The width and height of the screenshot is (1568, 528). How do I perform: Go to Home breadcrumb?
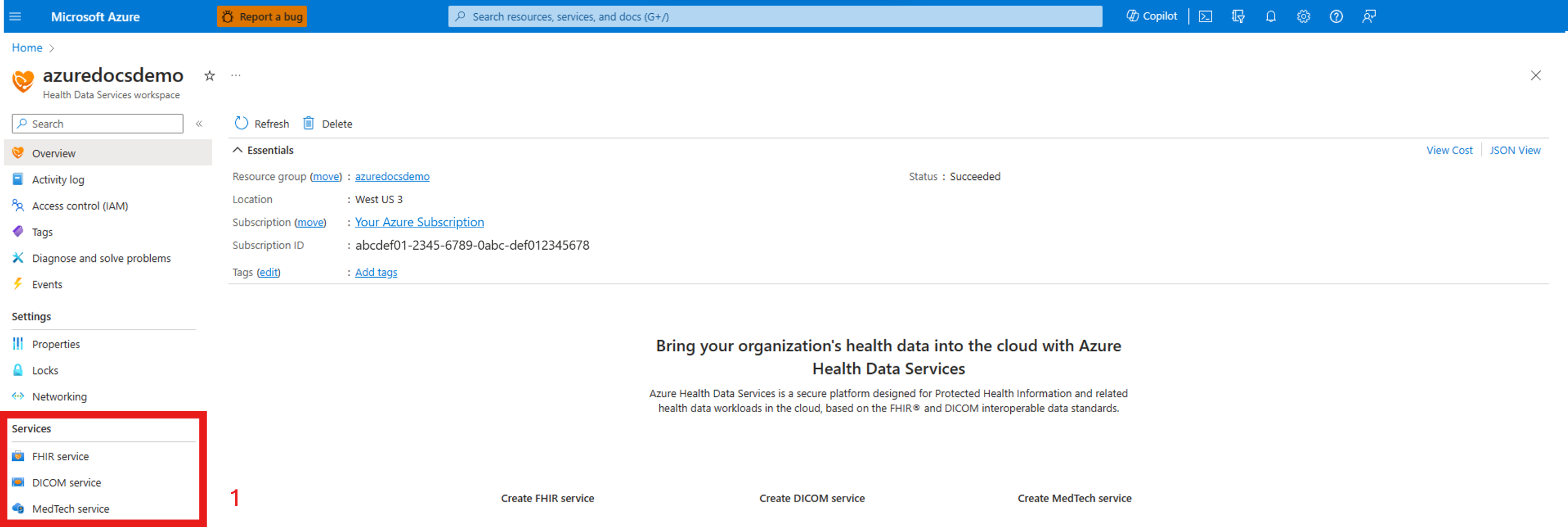(x=27, y=48)
